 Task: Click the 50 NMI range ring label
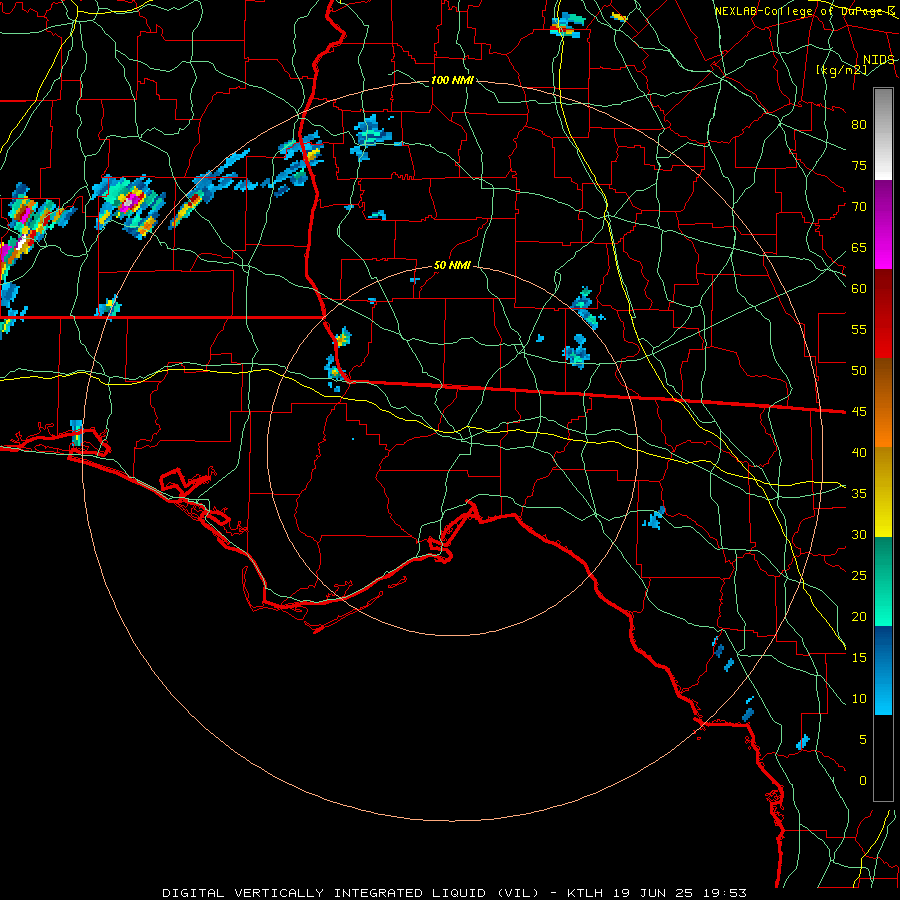(452, 265)
